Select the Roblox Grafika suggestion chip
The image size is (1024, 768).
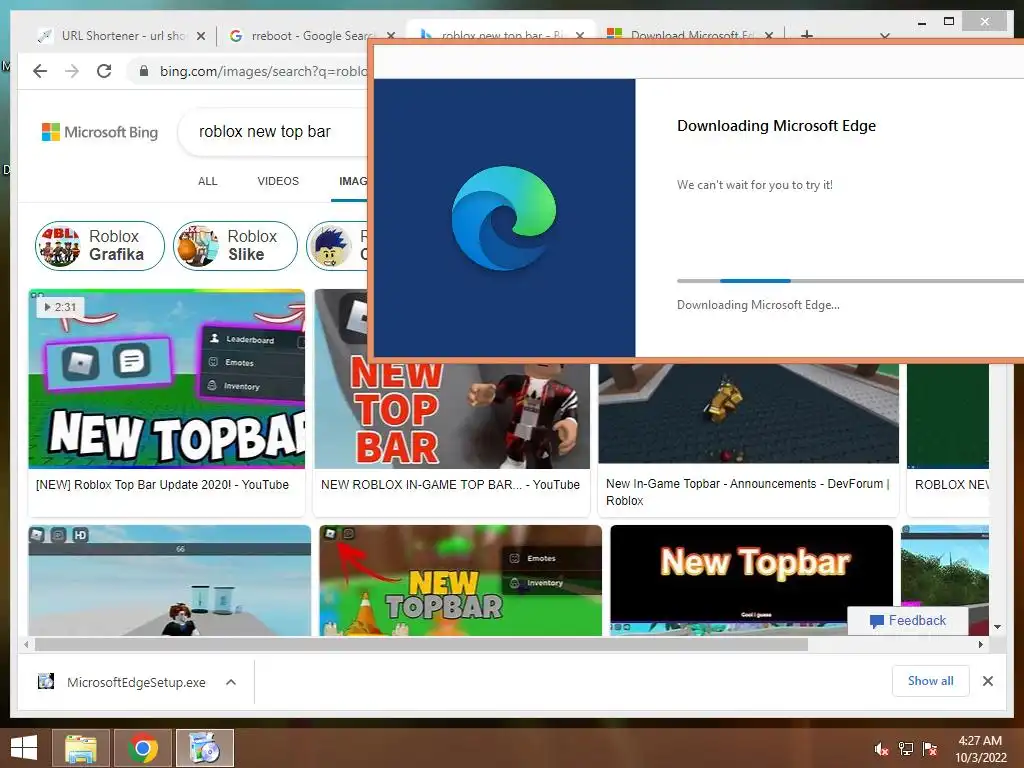(100, 246)
